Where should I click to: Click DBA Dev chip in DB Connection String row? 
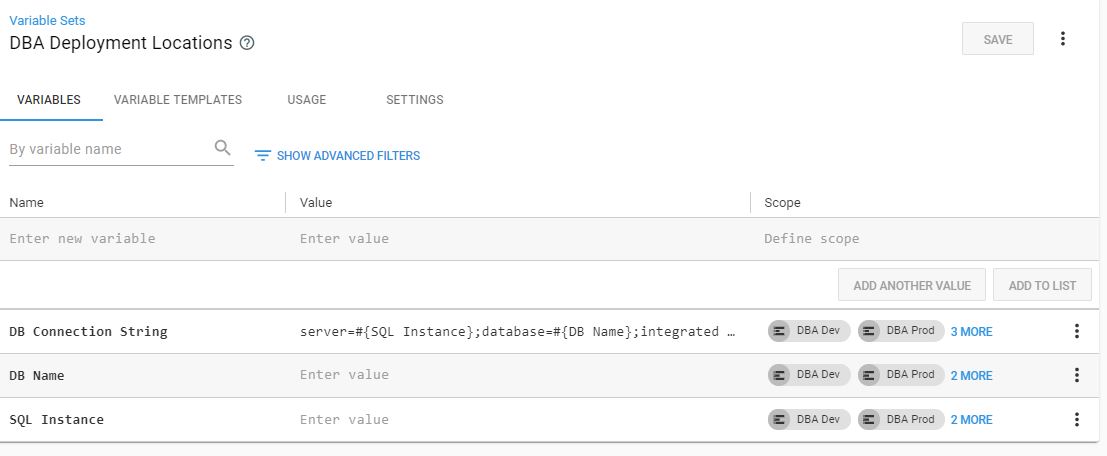(809, 331)
